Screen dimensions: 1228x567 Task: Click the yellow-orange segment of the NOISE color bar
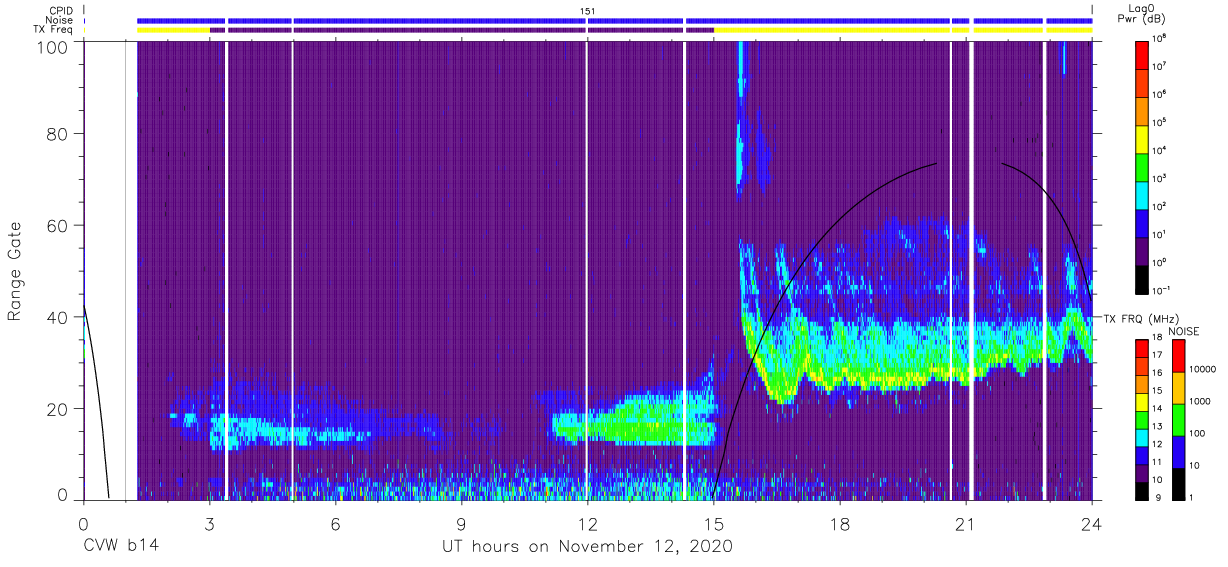[1177, 388]
